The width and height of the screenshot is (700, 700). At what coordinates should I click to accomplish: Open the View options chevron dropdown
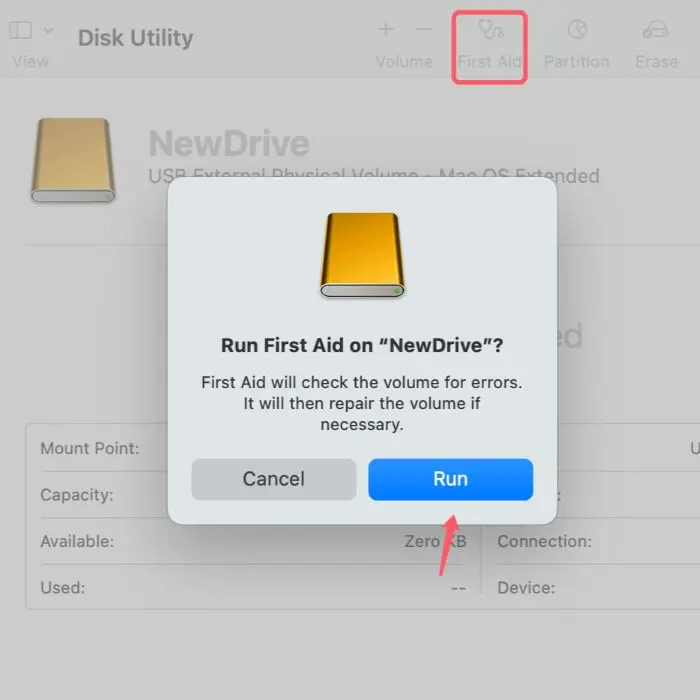(x=49, y=31)
